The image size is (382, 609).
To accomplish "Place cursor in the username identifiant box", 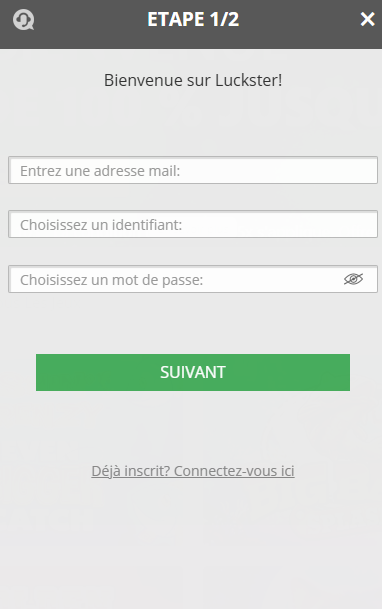I will 193,224.
